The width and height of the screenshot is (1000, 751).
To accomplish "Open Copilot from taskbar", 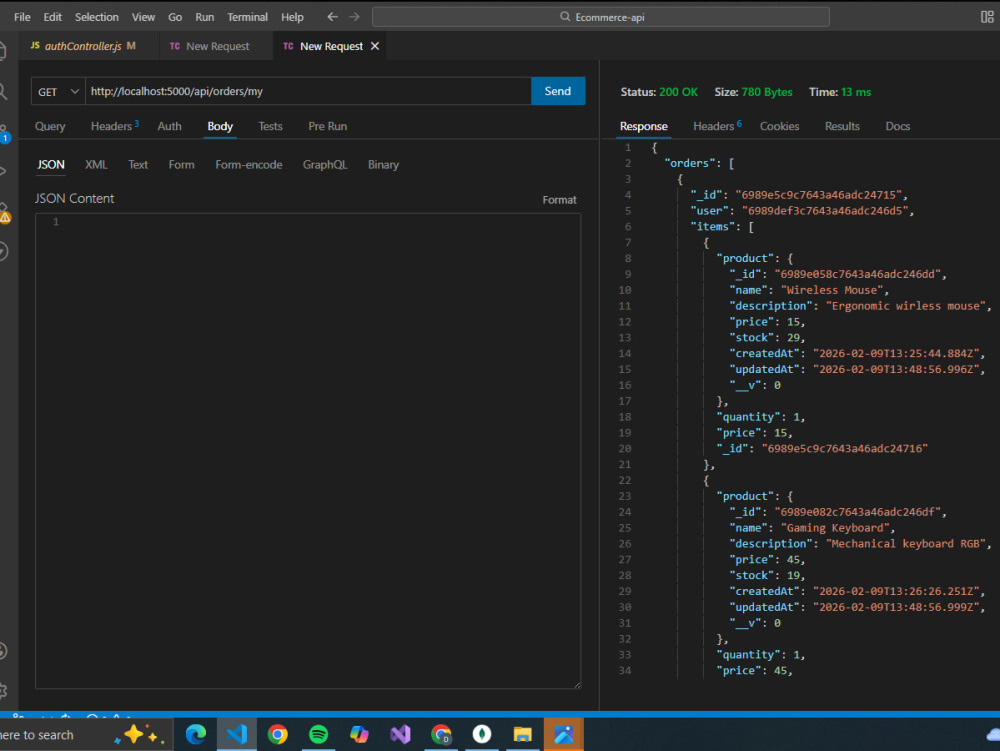I will pyautogui.click(x=359, y=734).
